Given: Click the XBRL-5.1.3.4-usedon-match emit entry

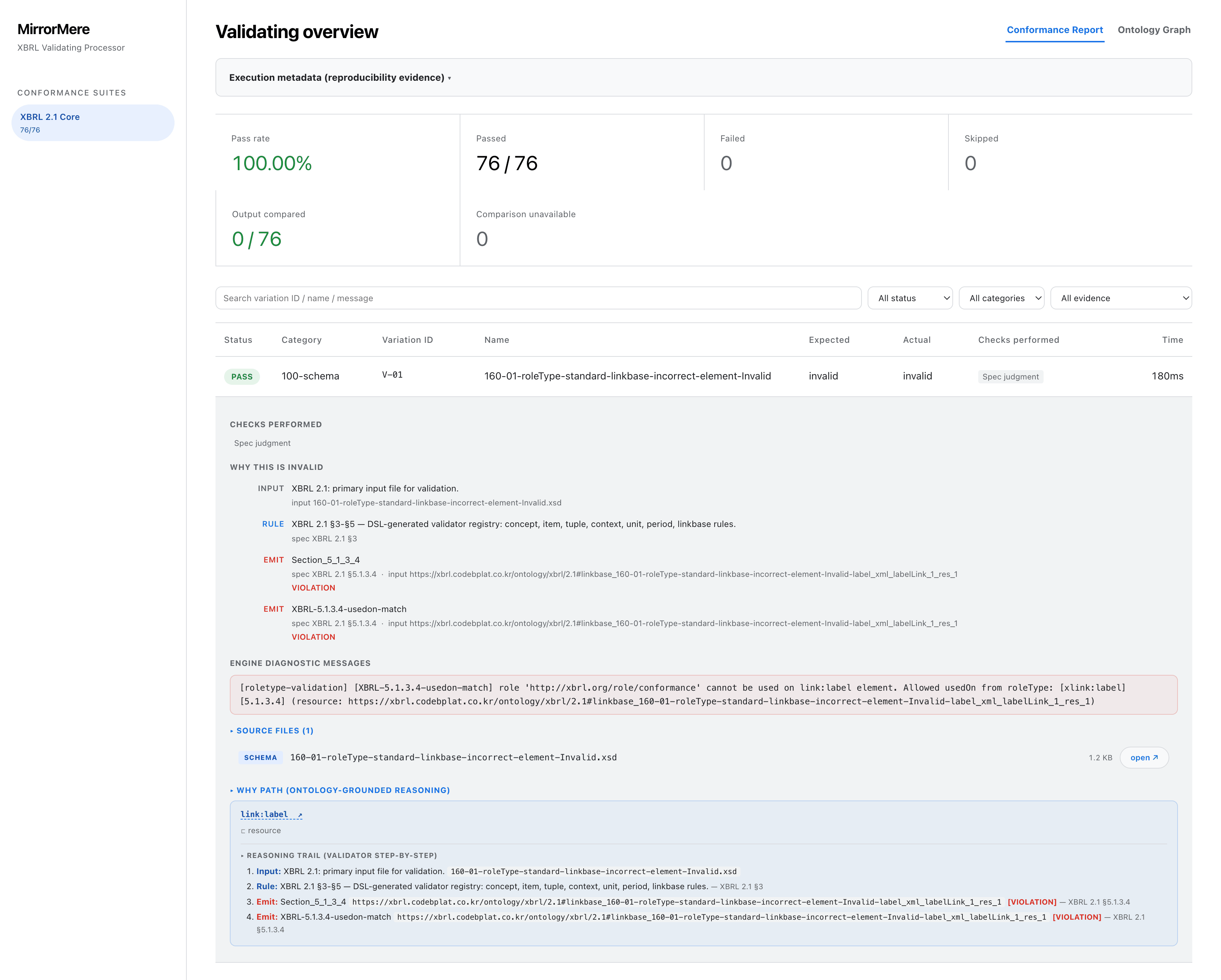Looking at the screenshot, I should click(349, 609).
